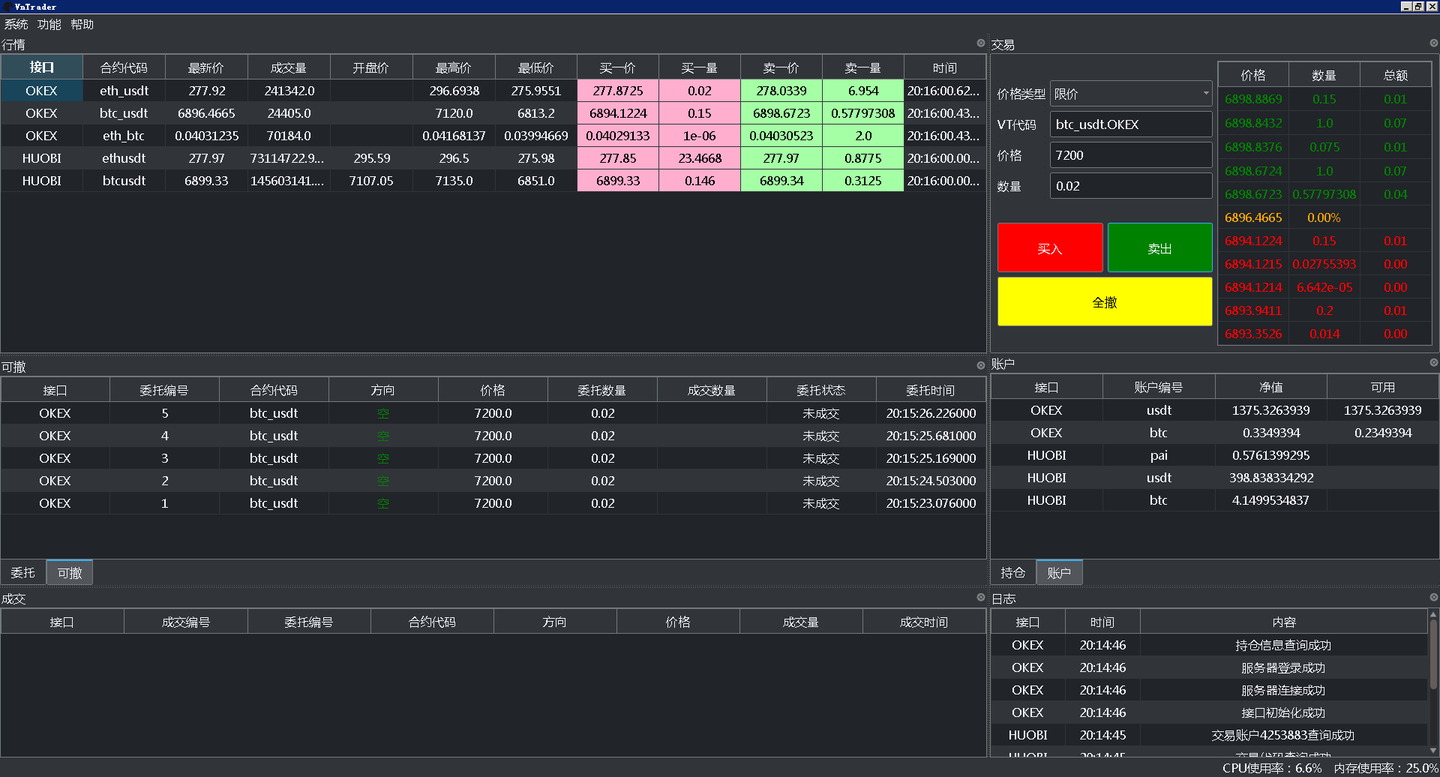Open the 帮助 menu
This screenshot has height=777, width=1440.
tap(82, 24)
